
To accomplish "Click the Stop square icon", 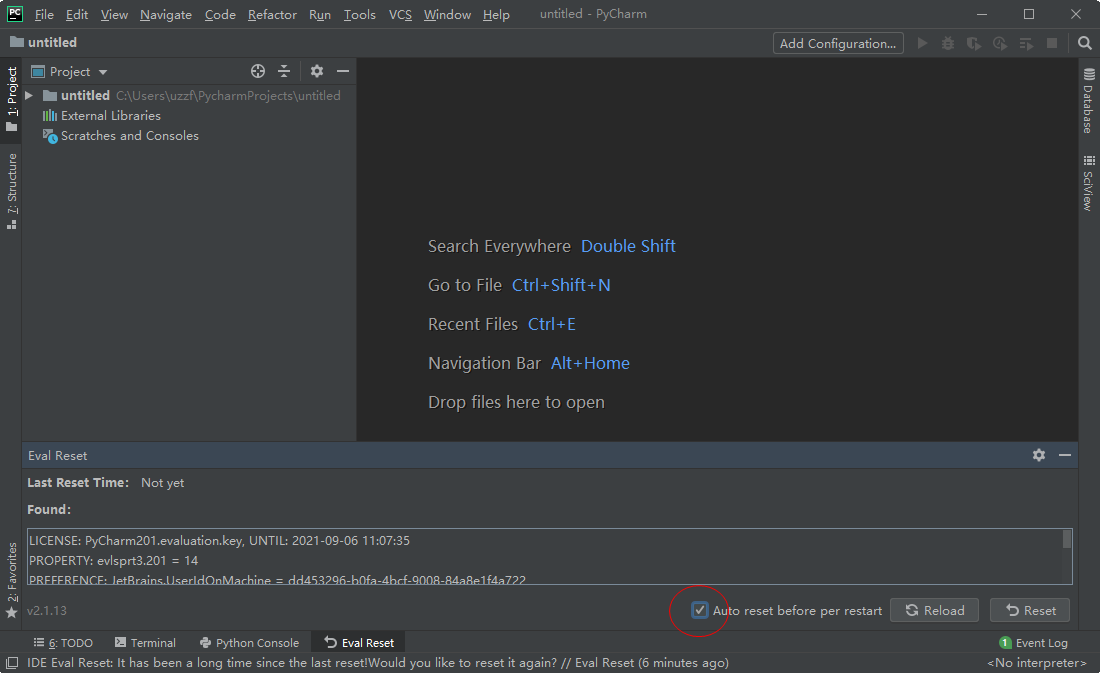I will tap(1052, 44).
